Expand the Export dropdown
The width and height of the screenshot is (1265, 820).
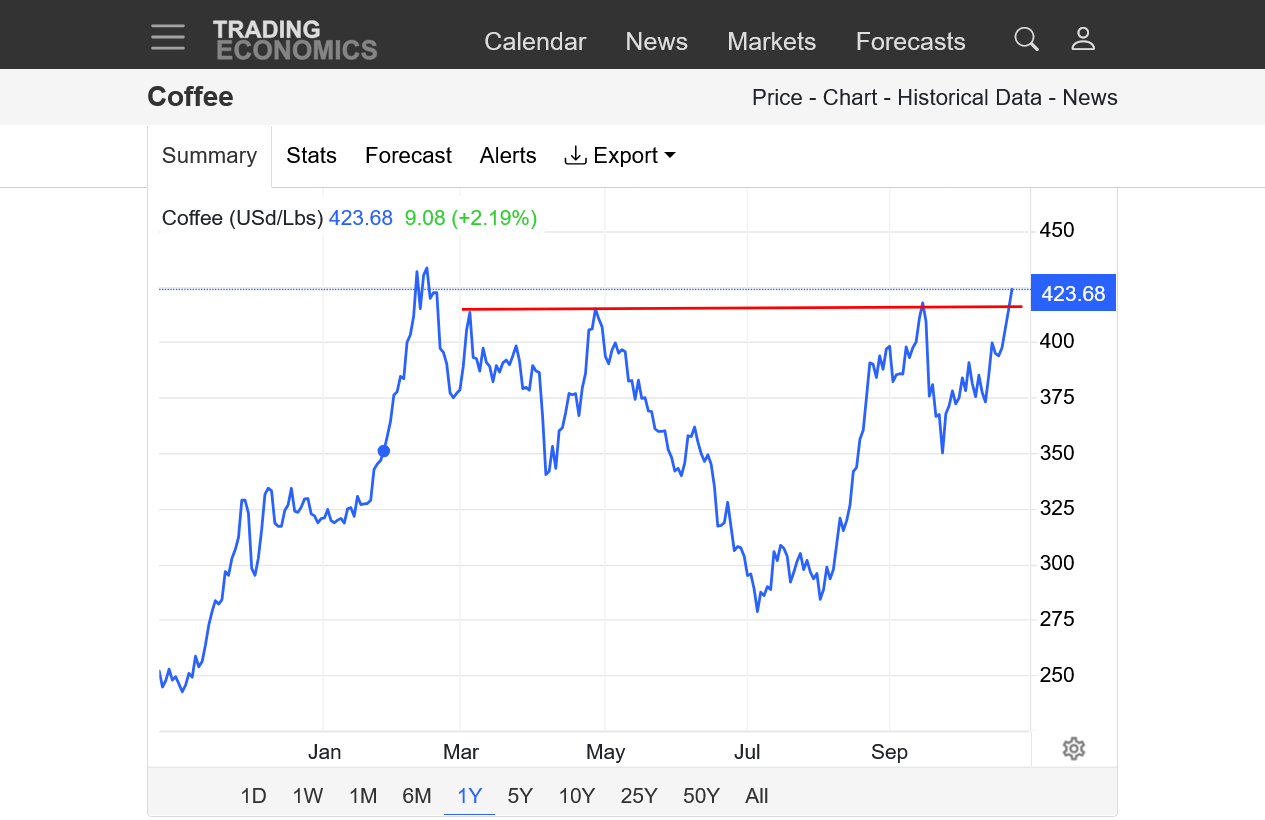coord(620,156)
